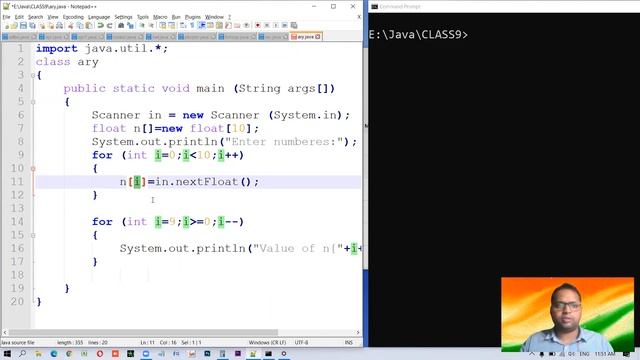Screen dimensions: 640x360
Task: Open the Edit menu
Action: [x=19, y=17]
